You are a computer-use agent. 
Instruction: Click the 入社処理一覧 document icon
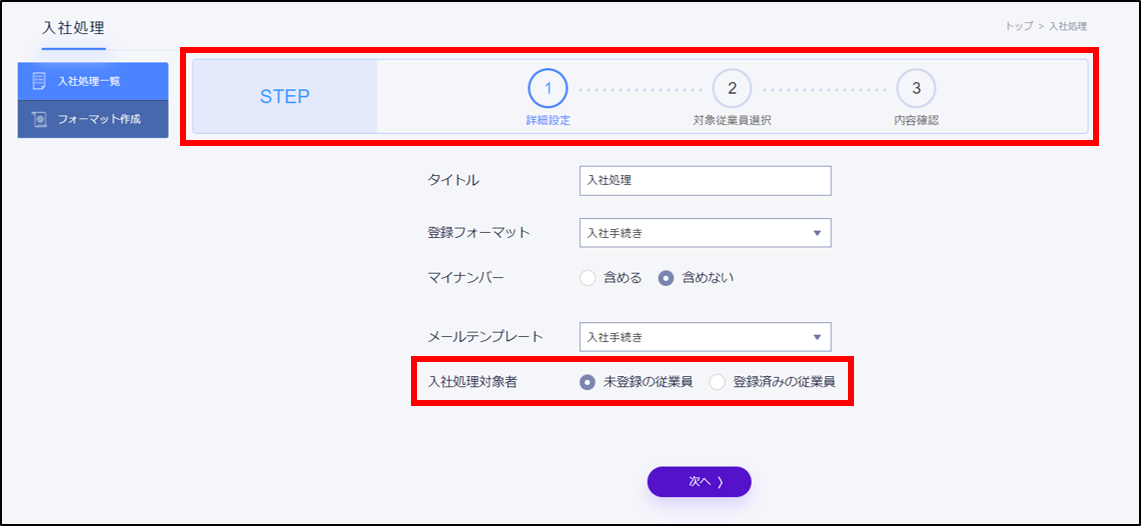coord(39,81)
